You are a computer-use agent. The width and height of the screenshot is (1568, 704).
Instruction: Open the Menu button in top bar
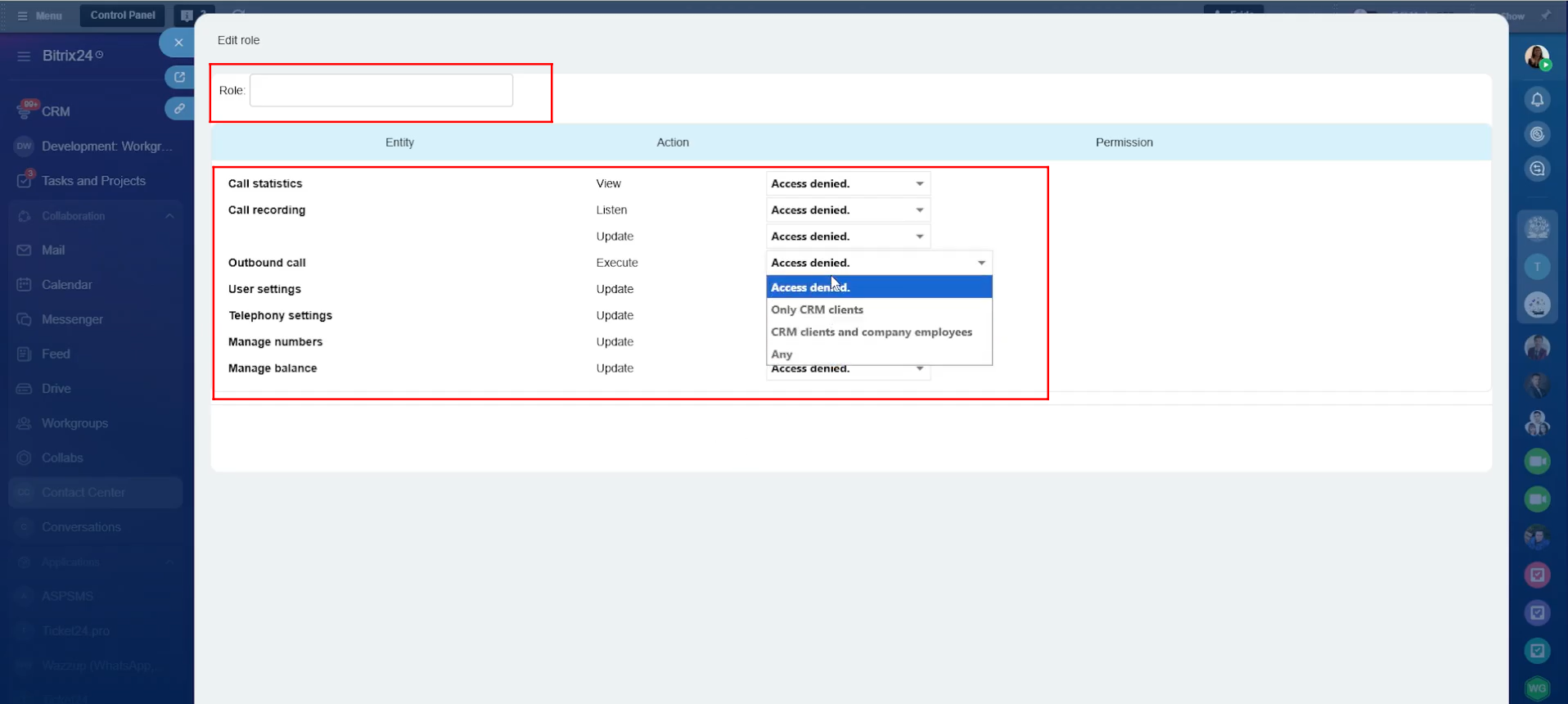click(x=40, y=16)
